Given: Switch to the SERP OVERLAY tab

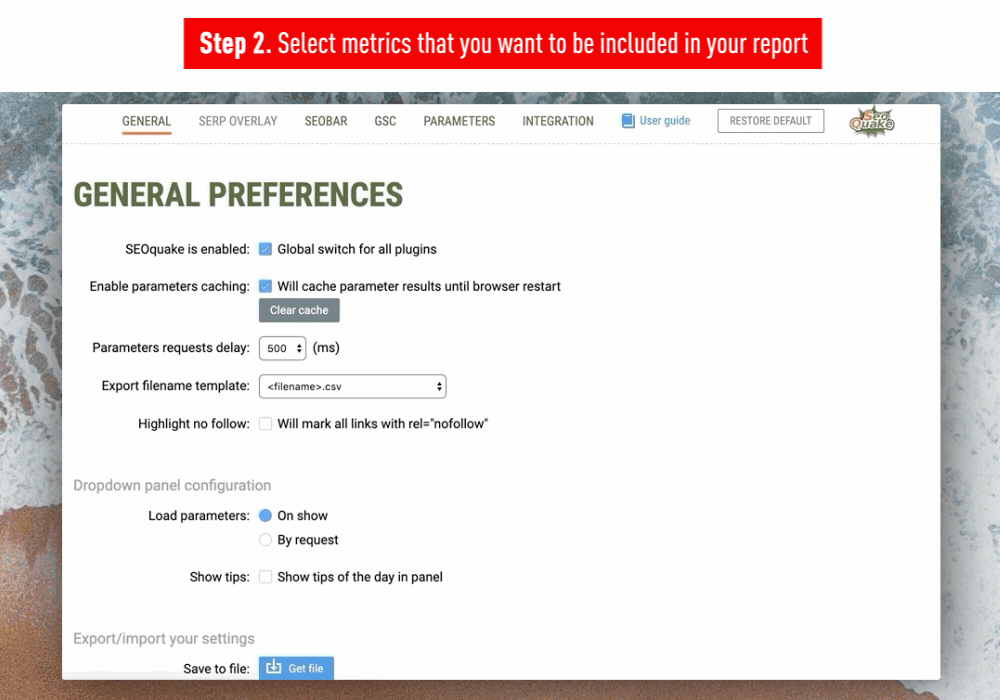Looking at the screenshot, I should point(238,121).
